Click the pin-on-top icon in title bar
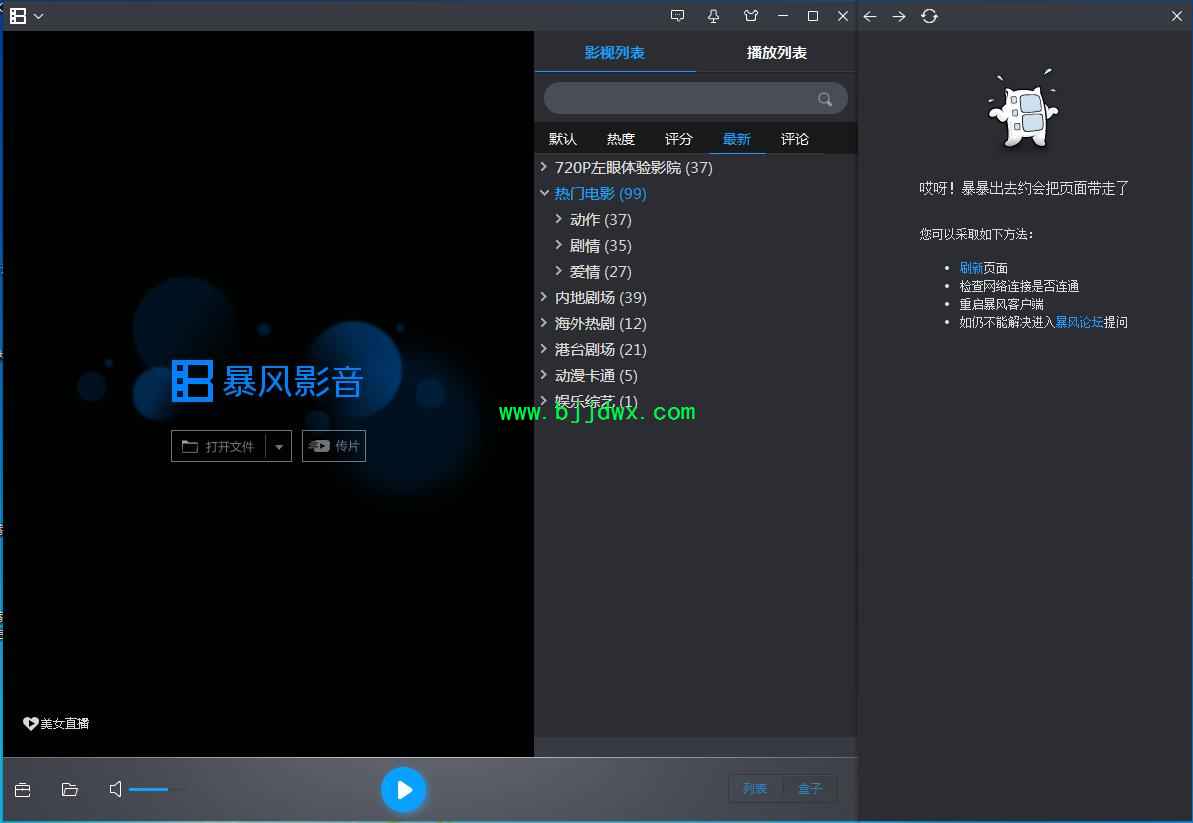1193x823 pixels. 714,16
